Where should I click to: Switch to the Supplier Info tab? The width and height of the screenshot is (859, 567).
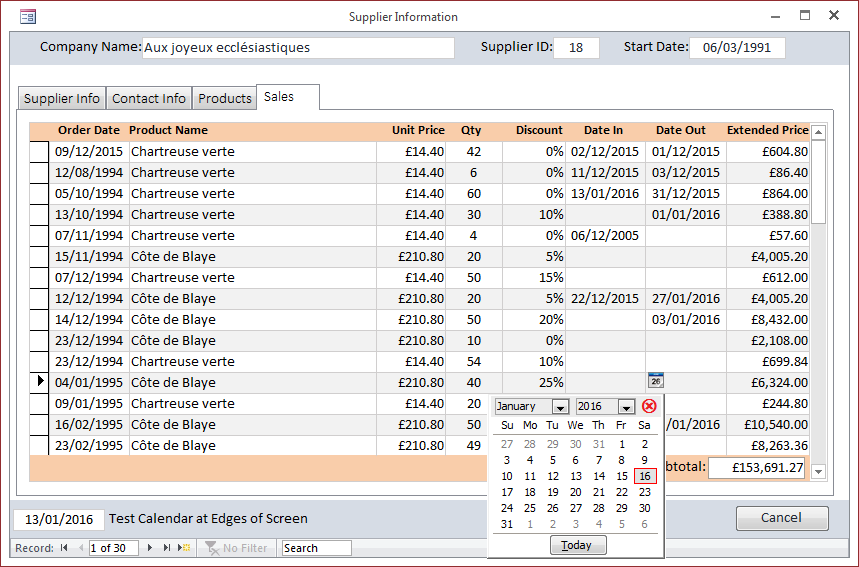[62, 98]
